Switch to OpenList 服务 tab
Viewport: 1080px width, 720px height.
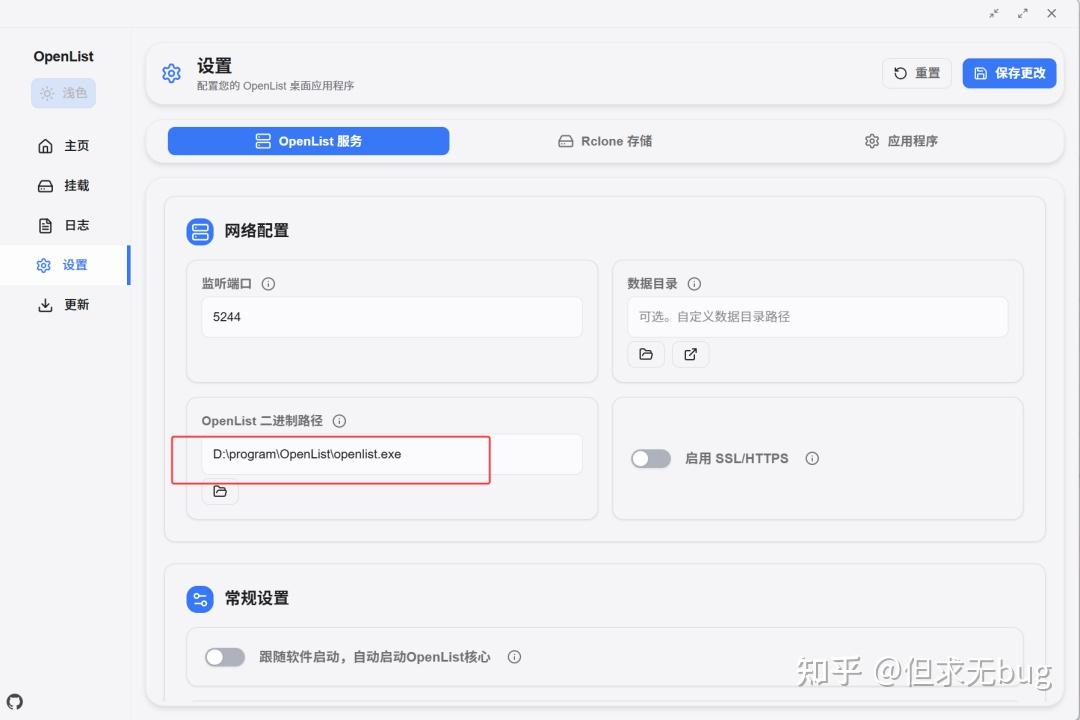(x=309, y=141)
